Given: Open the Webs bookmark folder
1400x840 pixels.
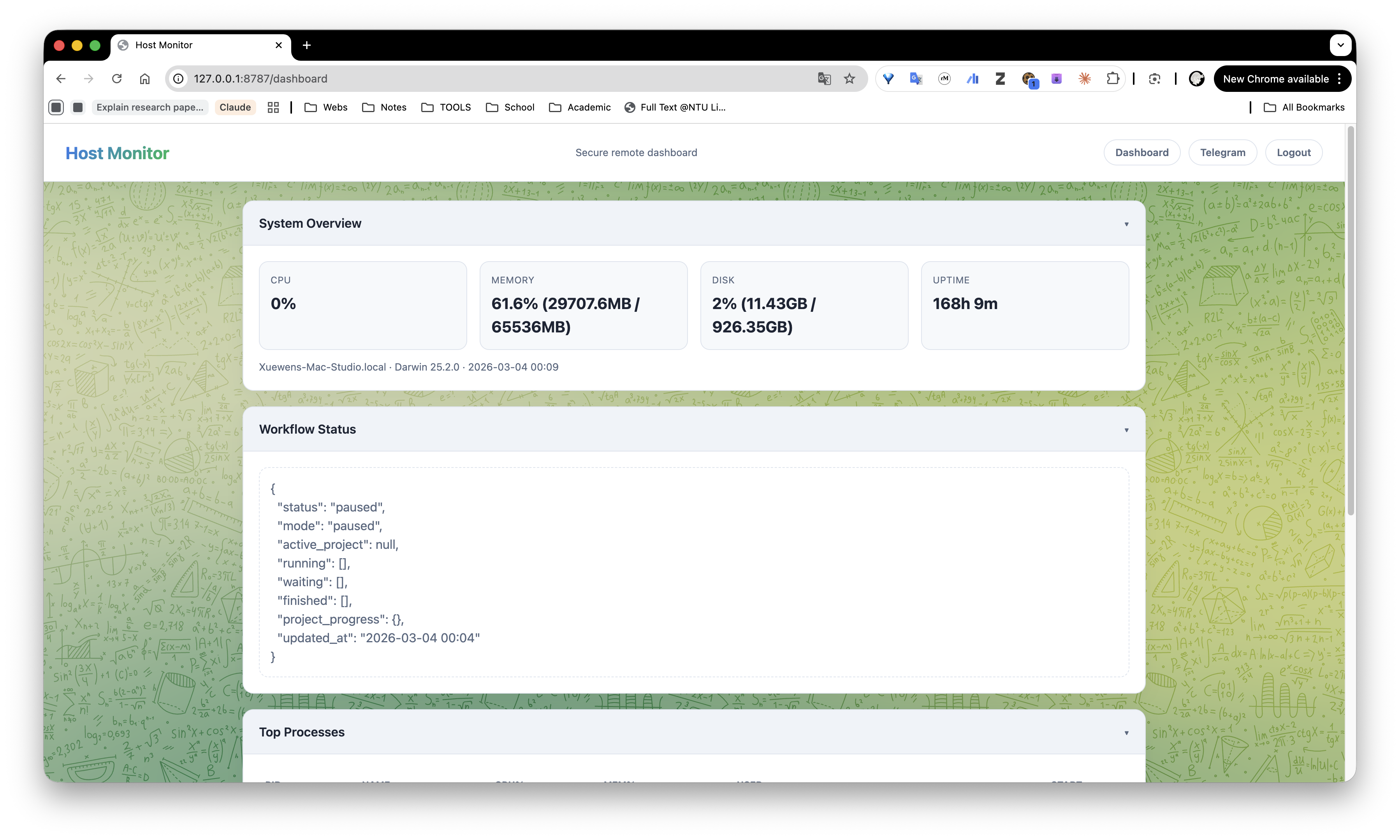Looking at the screenshot, I should 326,107.
